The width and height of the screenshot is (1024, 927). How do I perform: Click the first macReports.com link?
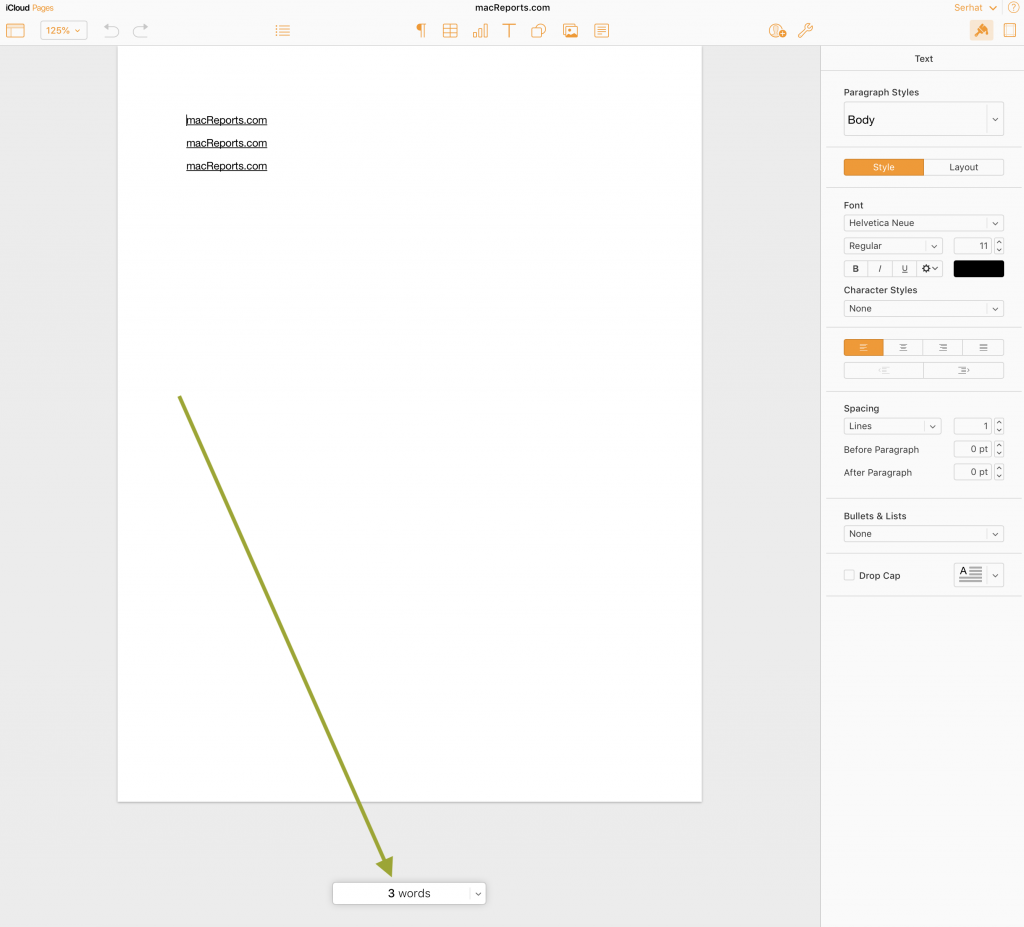227,120
